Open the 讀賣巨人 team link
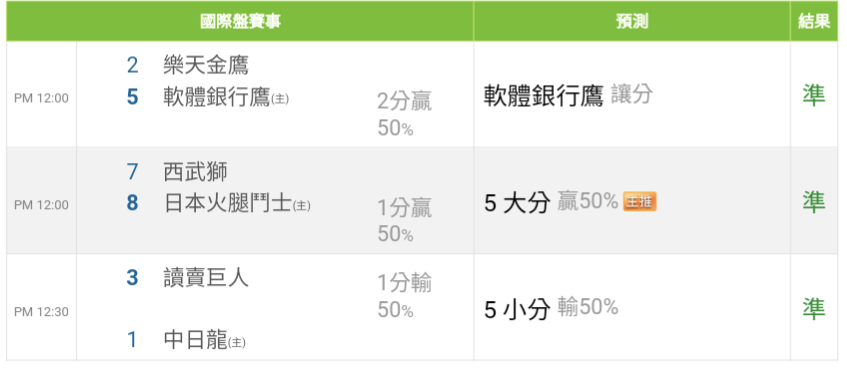This screenshot has height=371, width=847. (206, 278)
